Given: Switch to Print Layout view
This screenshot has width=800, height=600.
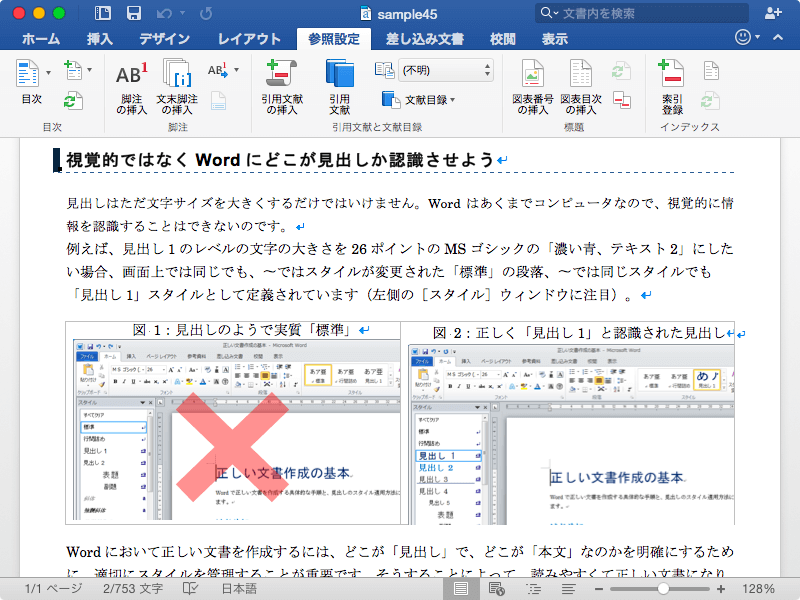Looking at the screenshot, I should coord(461,588).
